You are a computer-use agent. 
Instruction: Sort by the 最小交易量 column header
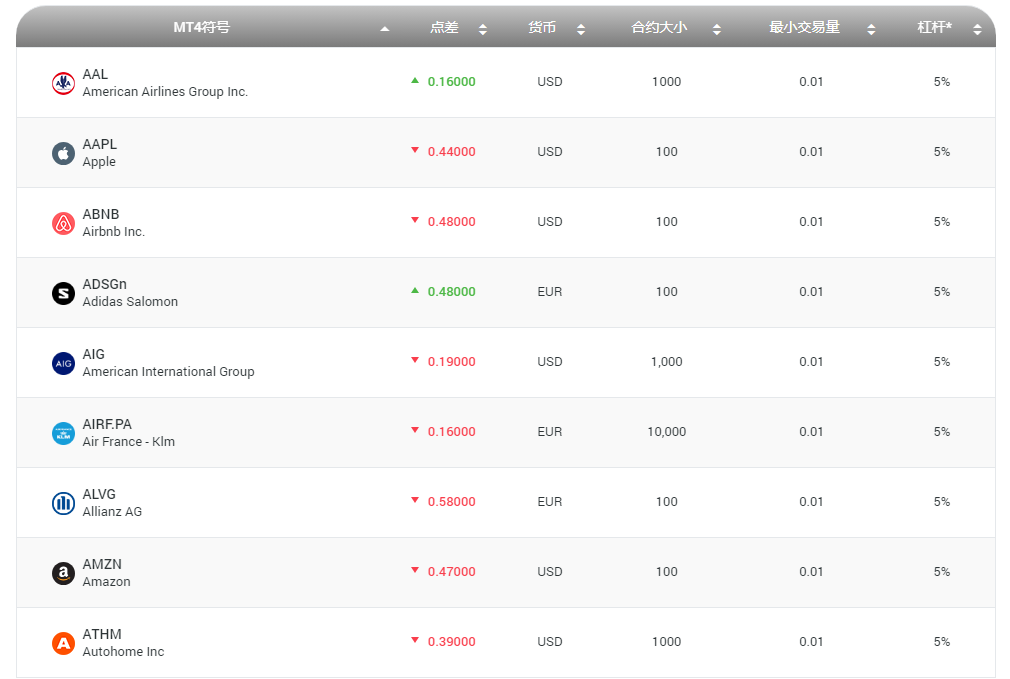[805, 27]
